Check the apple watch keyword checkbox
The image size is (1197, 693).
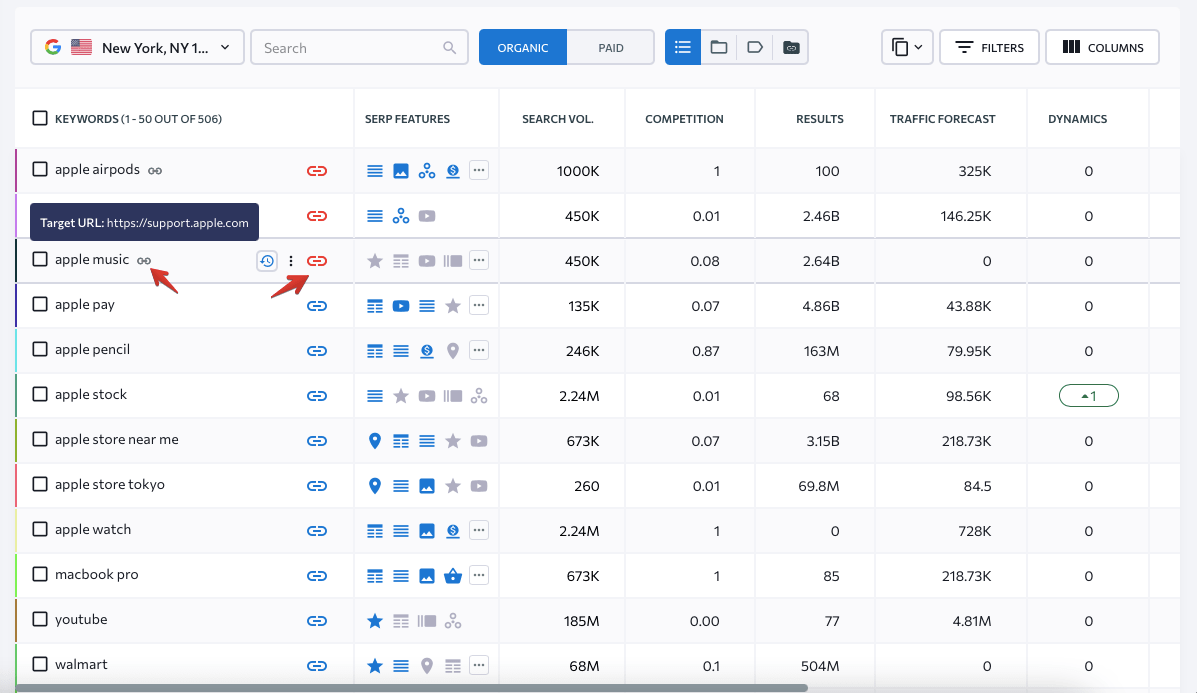(x=40, y=530)
